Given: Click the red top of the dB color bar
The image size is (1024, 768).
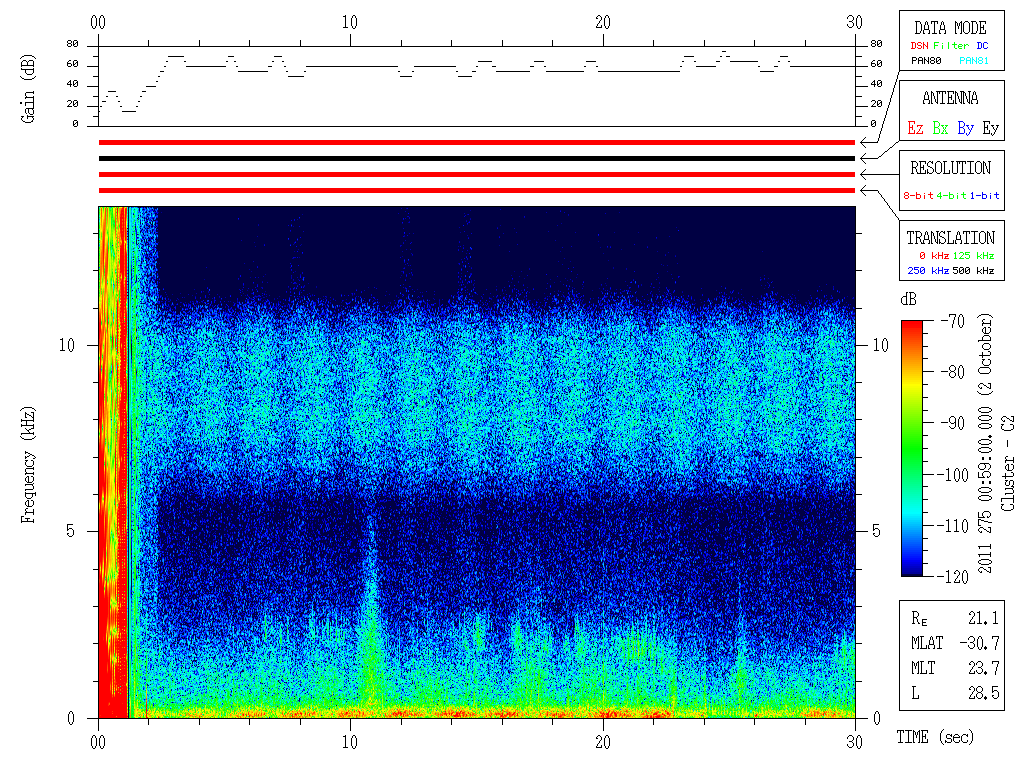Looking at the screenshot, I should coord(912,327).
